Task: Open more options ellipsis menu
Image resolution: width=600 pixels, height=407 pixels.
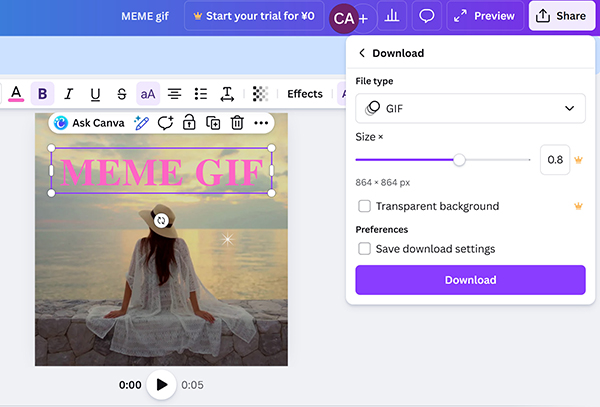Action: click(x=261, y=123)
